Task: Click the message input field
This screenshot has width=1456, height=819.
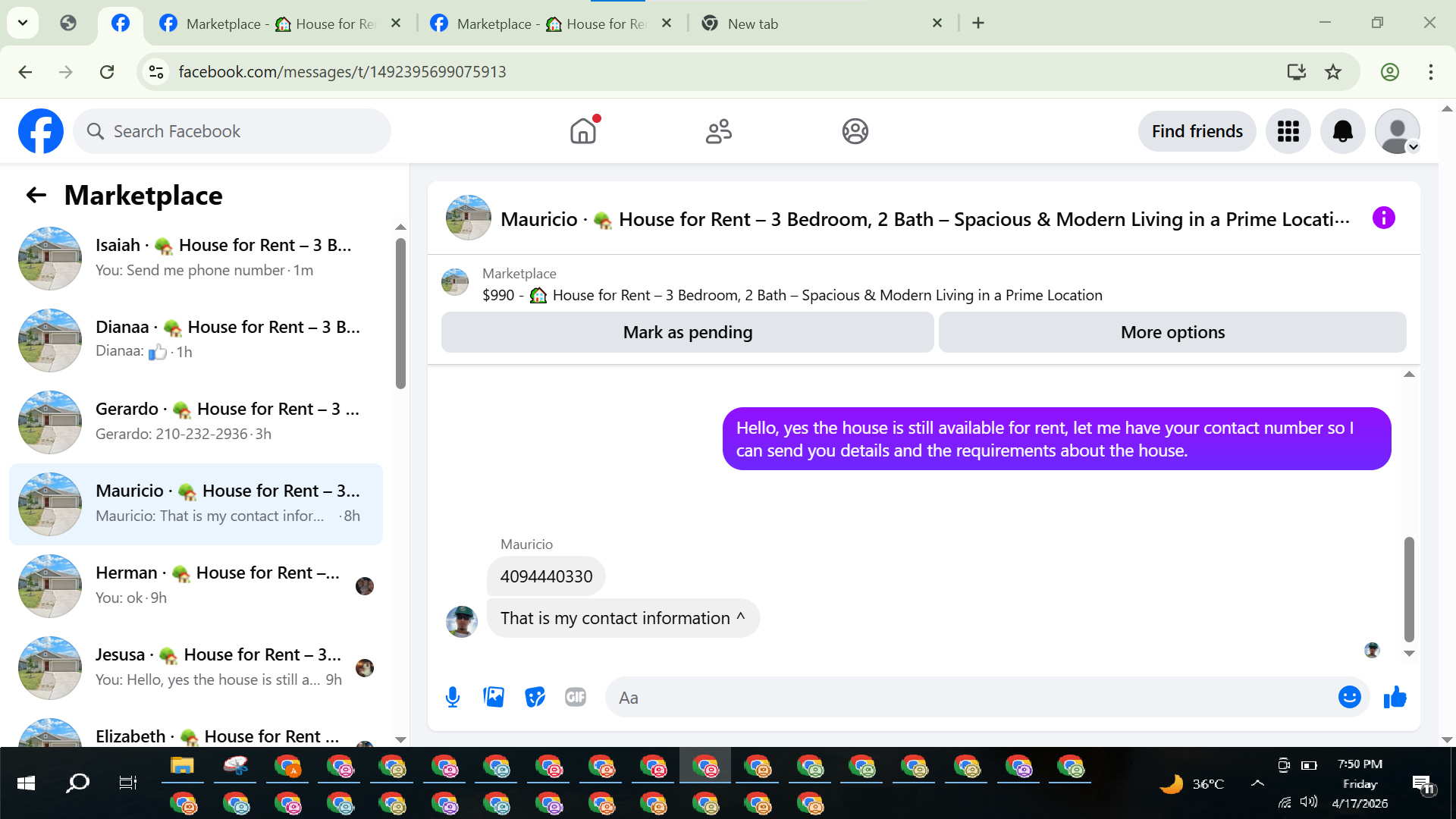Action: click(x=971, y=697)
